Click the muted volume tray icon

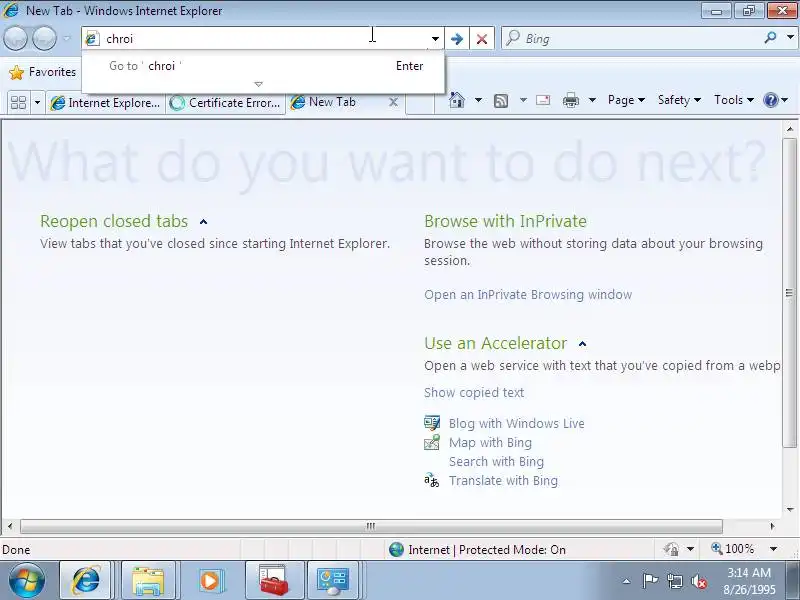click(x=699, y=581)
